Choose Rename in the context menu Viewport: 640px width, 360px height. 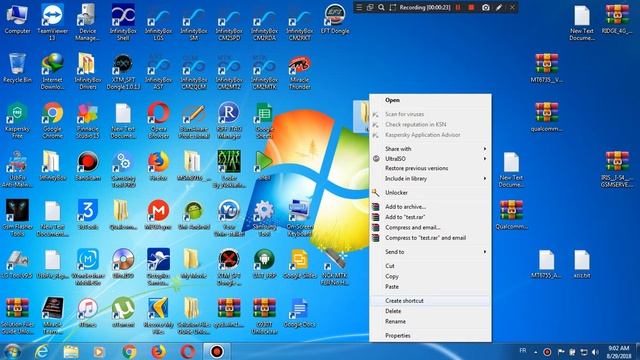coord(430,321)
